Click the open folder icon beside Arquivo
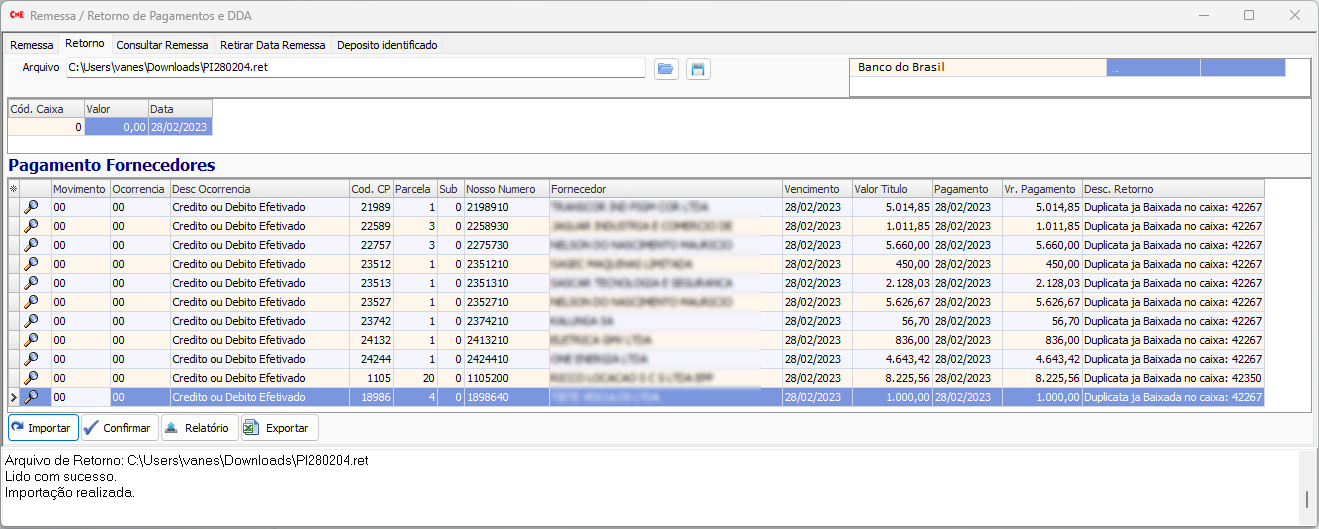The width and height of the screenshot is (1319, 529). 666,69
